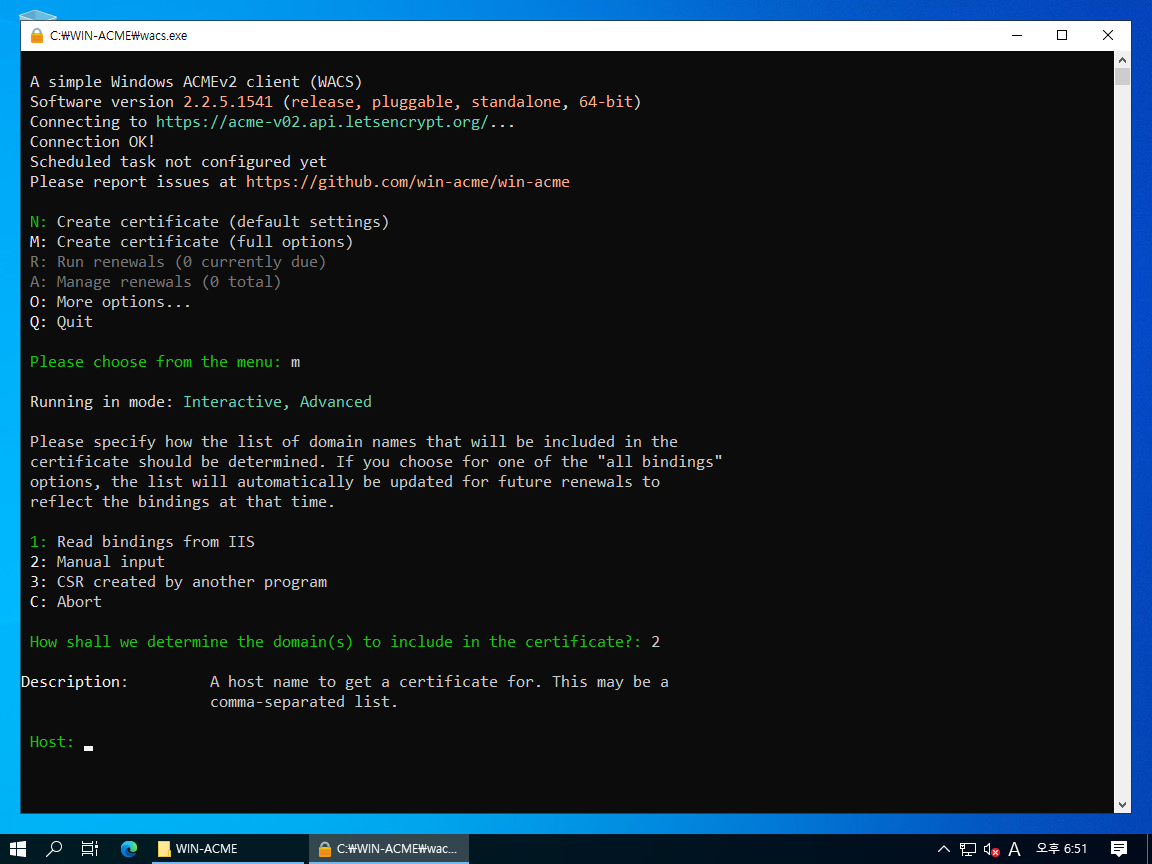Image resolution: width=1152 pixels, height=864 pixels.
Task: Click 'Please choose from the menu:' prompt
Action: pyautogui.click(x=155, y=362)
